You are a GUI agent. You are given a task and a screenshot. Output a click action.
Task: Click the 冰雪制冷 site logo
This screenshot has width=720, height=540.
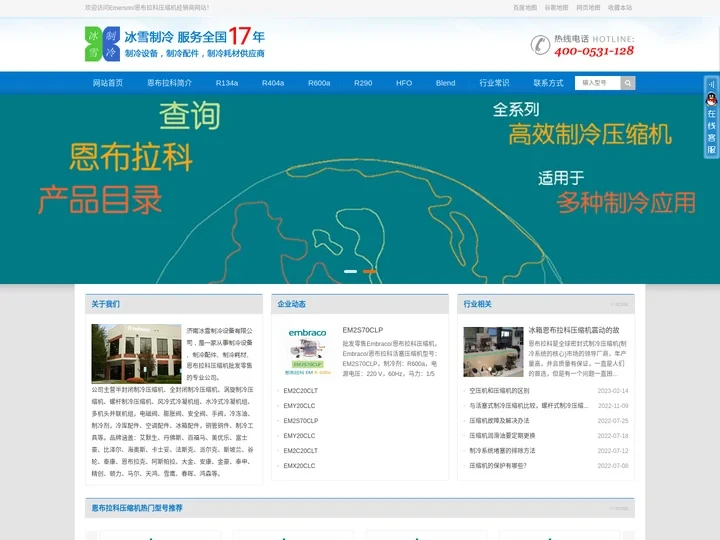click(x=102, y=44)
